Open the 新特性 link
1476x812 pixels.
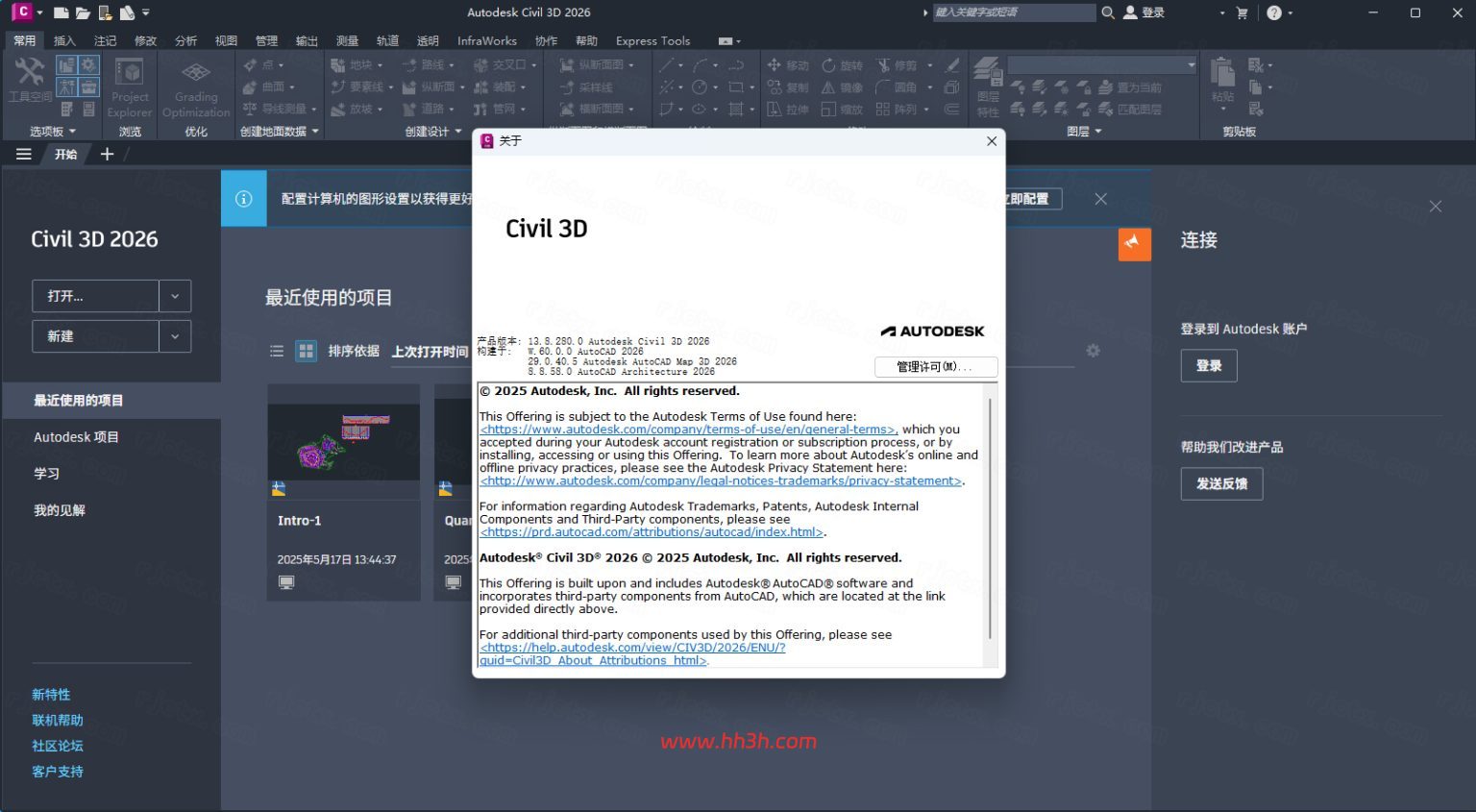(x=51, y=694)
